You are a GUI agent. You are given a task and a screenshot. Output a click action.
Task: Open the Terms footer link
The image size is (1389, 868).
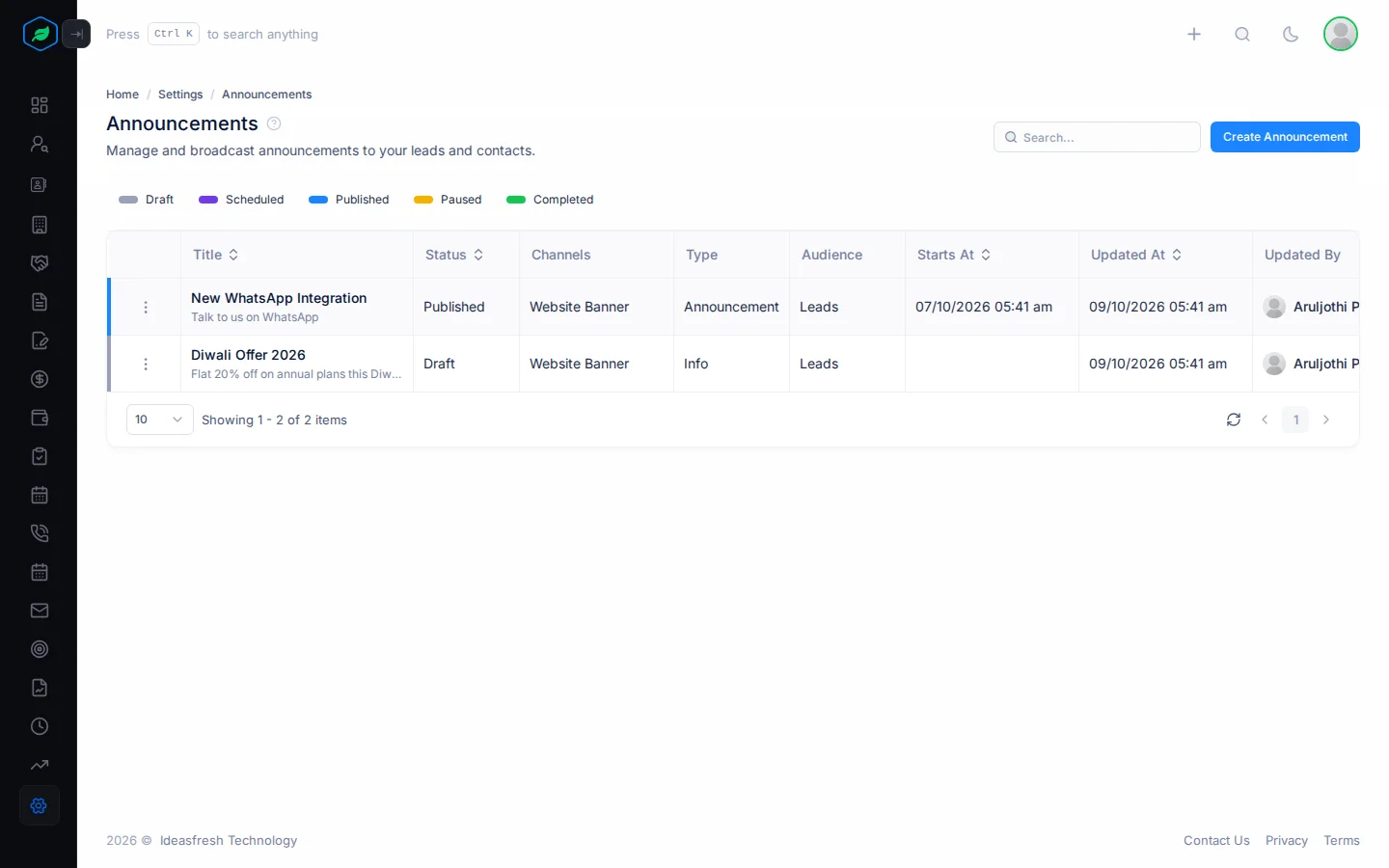(x=1342, y=841)
